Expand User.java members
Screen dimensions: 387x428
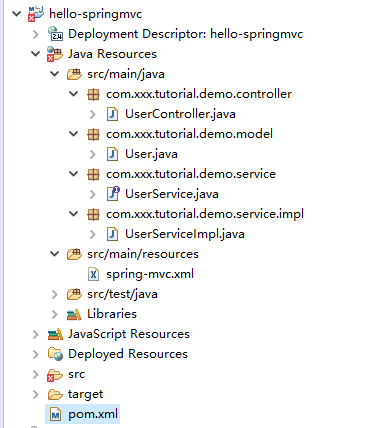point(93,154)
